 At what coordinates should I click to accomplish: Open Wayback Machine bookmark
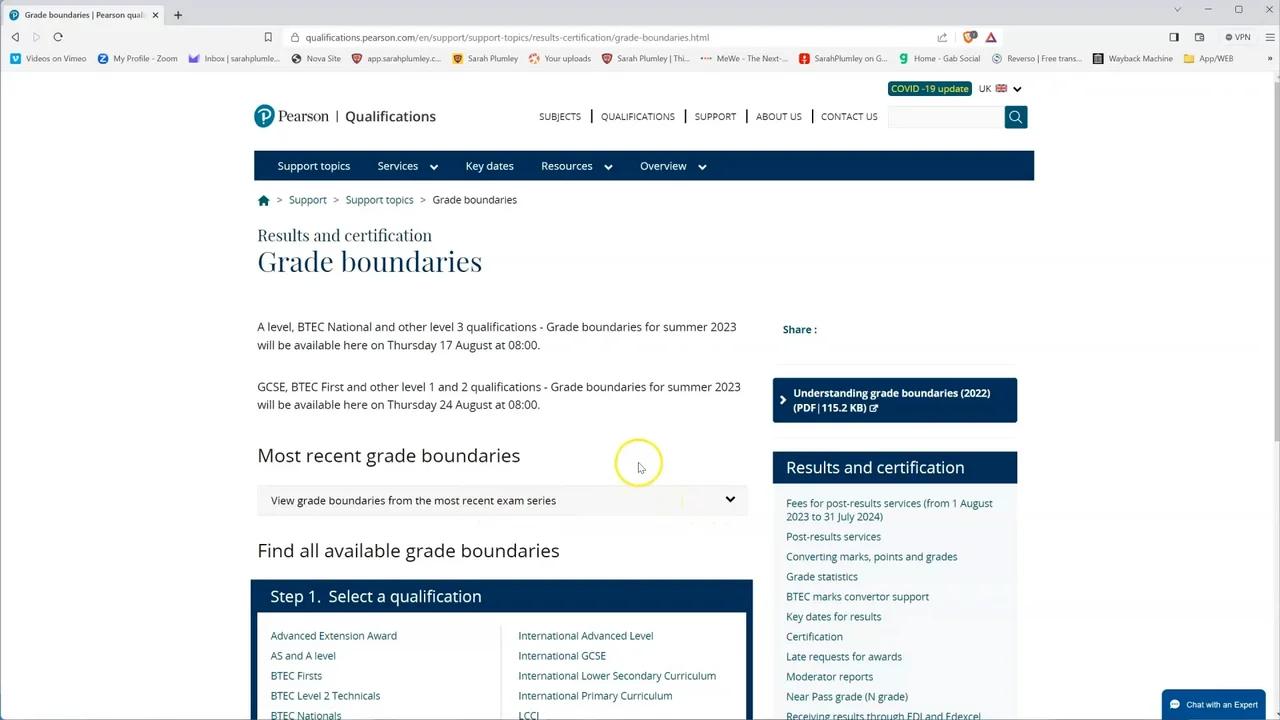[x=1132, y=59]
